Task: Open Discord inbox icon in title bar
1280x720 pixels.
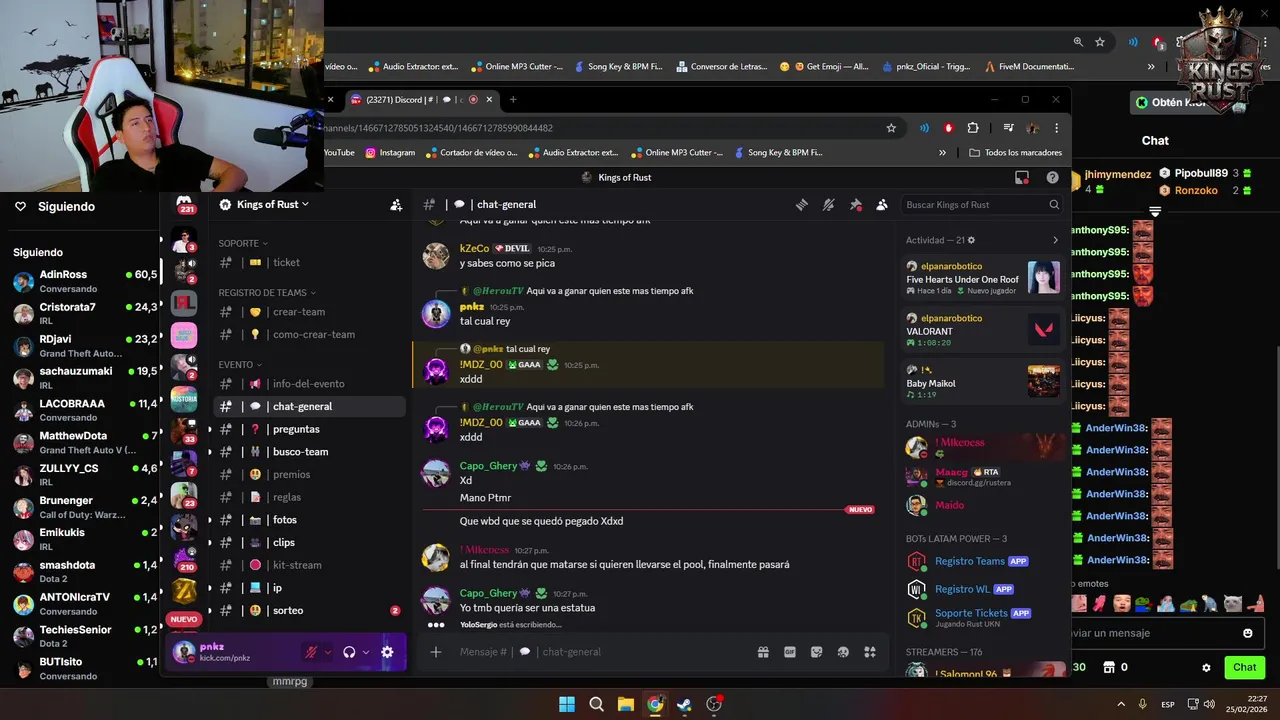Action: [1022, 177]
